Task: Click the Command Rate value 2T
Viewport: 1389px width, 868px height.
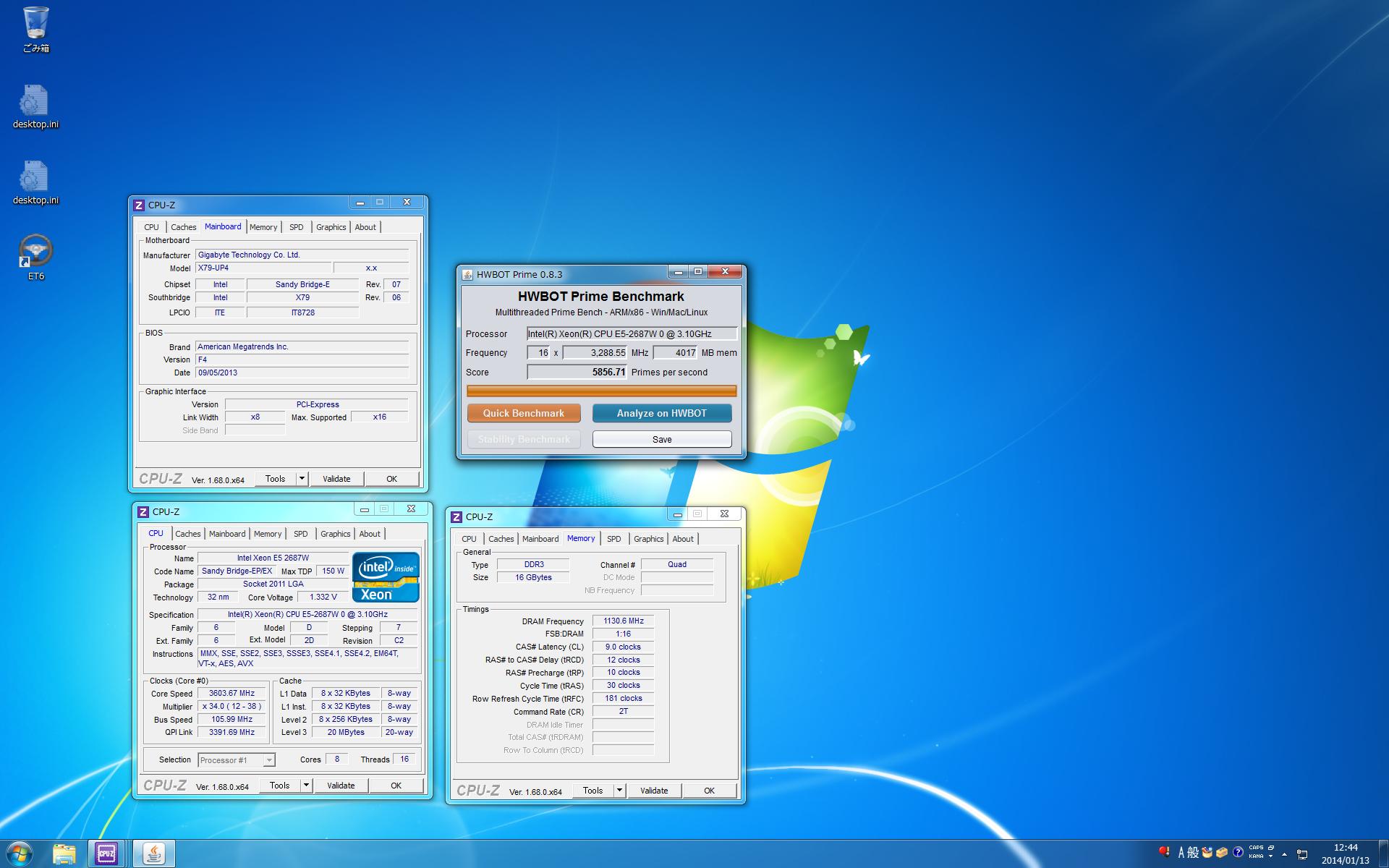Action: click(623, 712)
